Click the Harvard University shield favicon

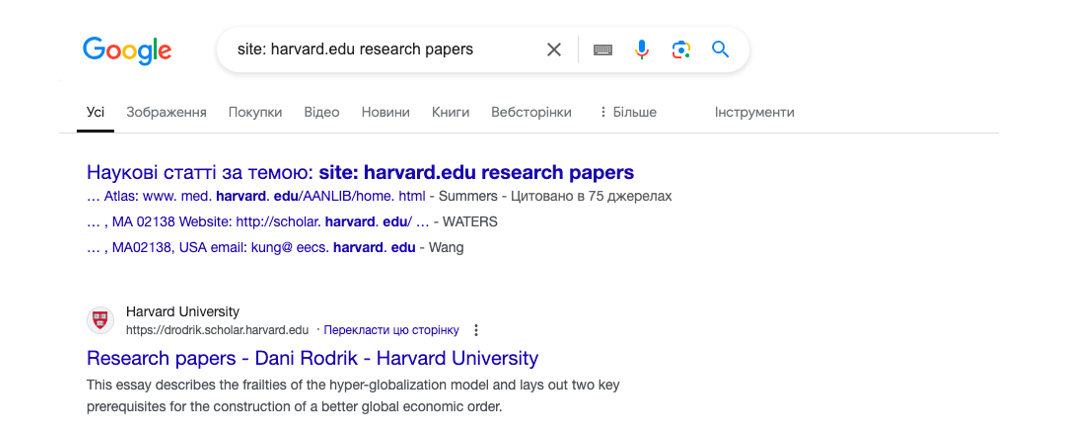coord(101,320)
